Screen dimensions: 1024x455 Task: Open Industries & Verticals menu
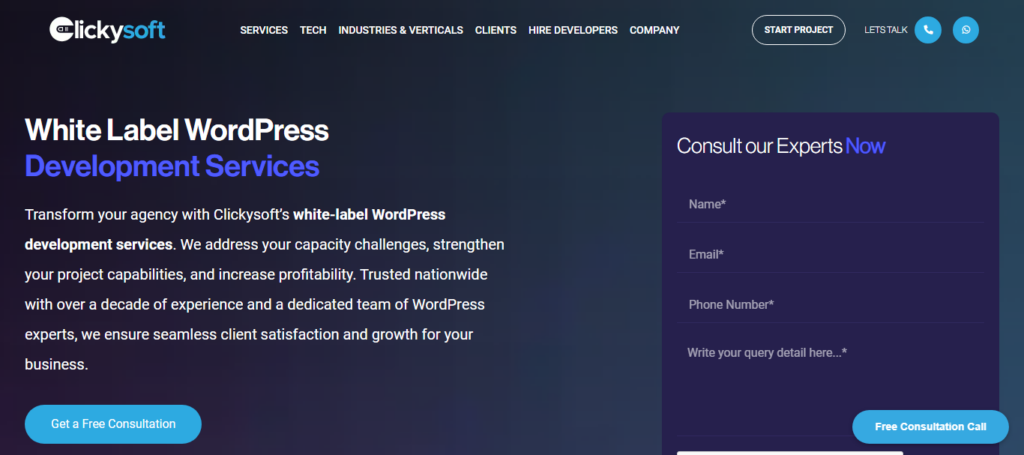pyautogui.click(x=400, y=30)
